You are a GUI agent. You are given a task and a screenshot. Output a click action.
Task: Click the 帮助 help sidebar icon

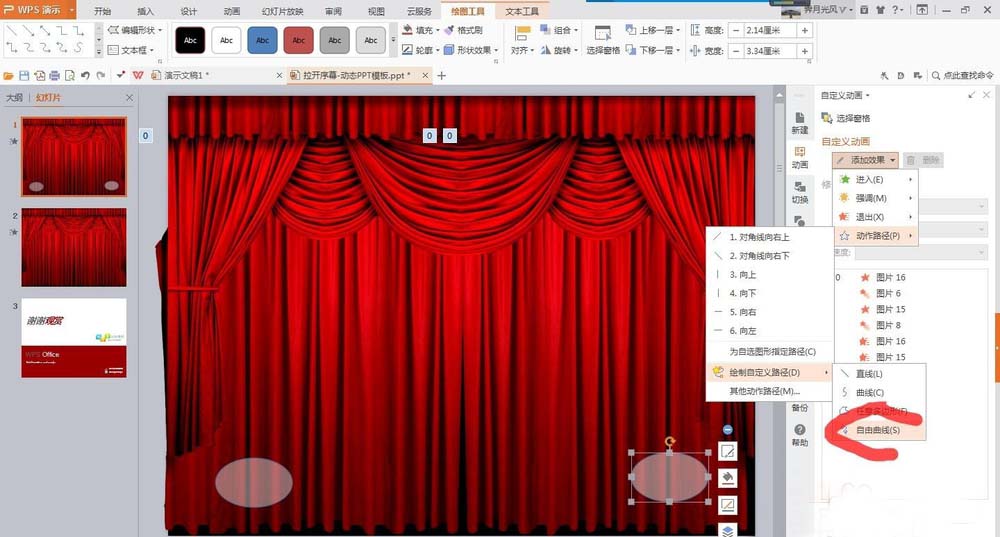click(x=800, y=434)
